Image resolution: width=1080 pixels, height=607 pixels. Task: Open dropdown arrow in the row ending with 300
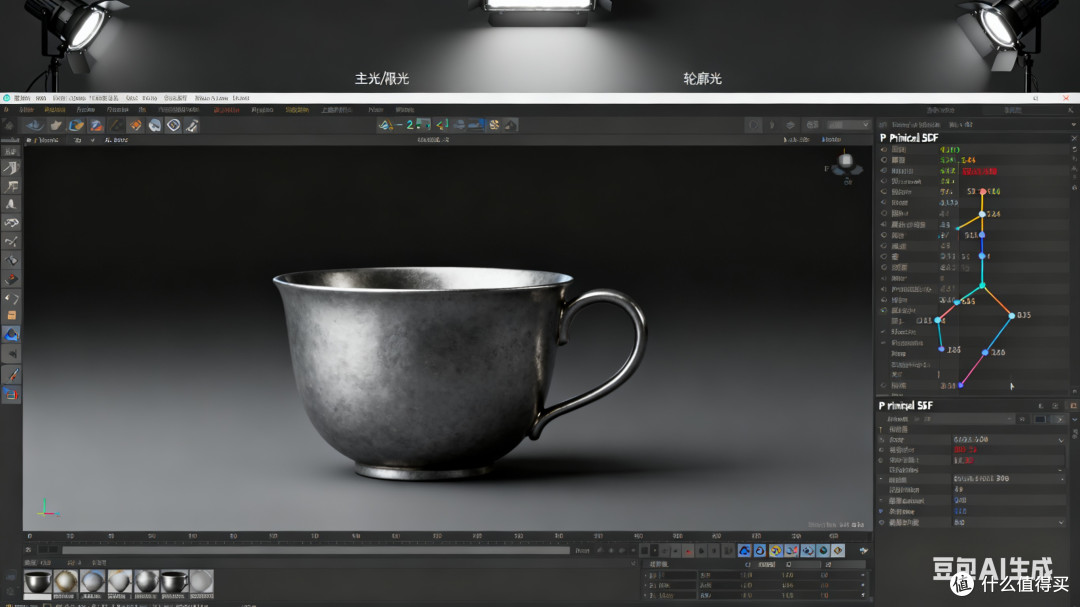click(x=1061, y=478)
